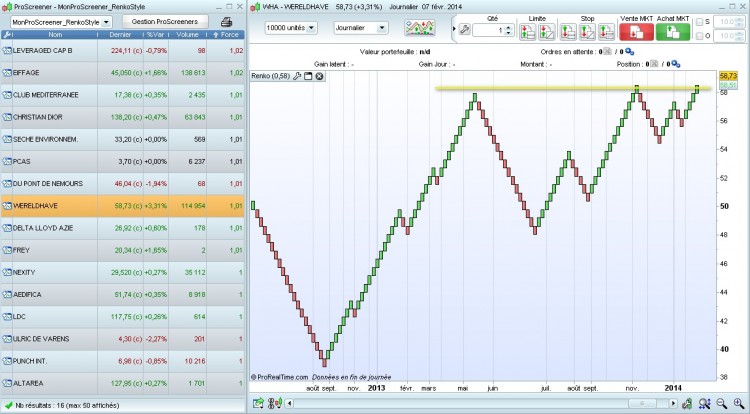This screenshot has width=750, height=414.
Task: Click zoom in magnifier at bottom right
Action: tap(739, 403)
